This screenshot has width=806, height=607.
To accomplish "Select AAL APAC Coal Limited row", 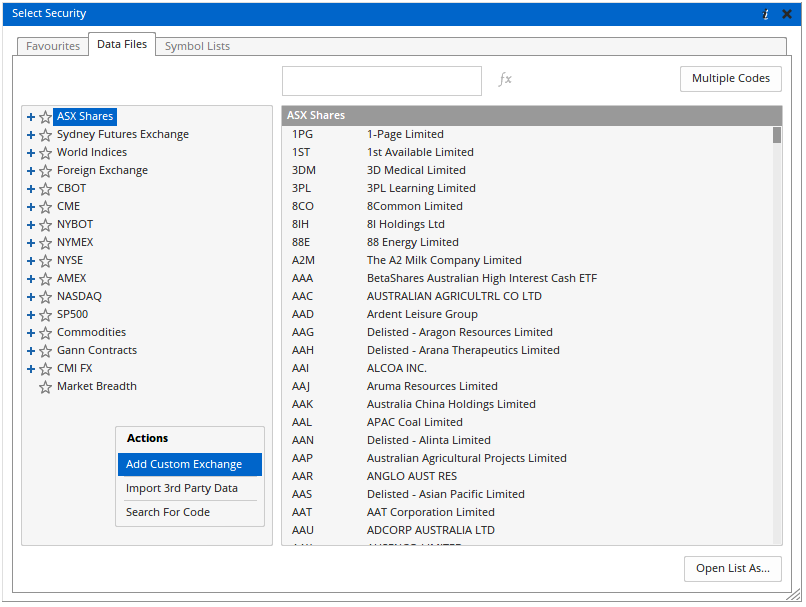I will pos(527,422).
